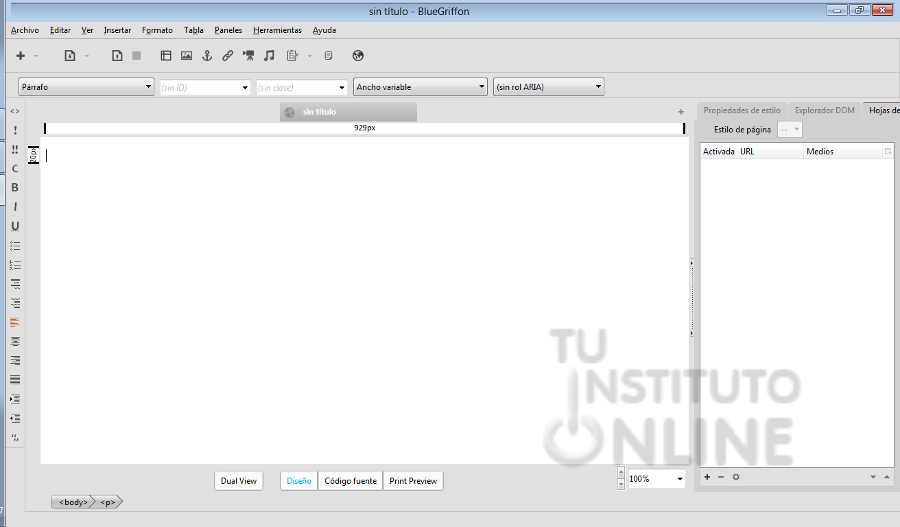Click the plus new document icon
This screenshot has width=900, height=527.
coord(21,56)
